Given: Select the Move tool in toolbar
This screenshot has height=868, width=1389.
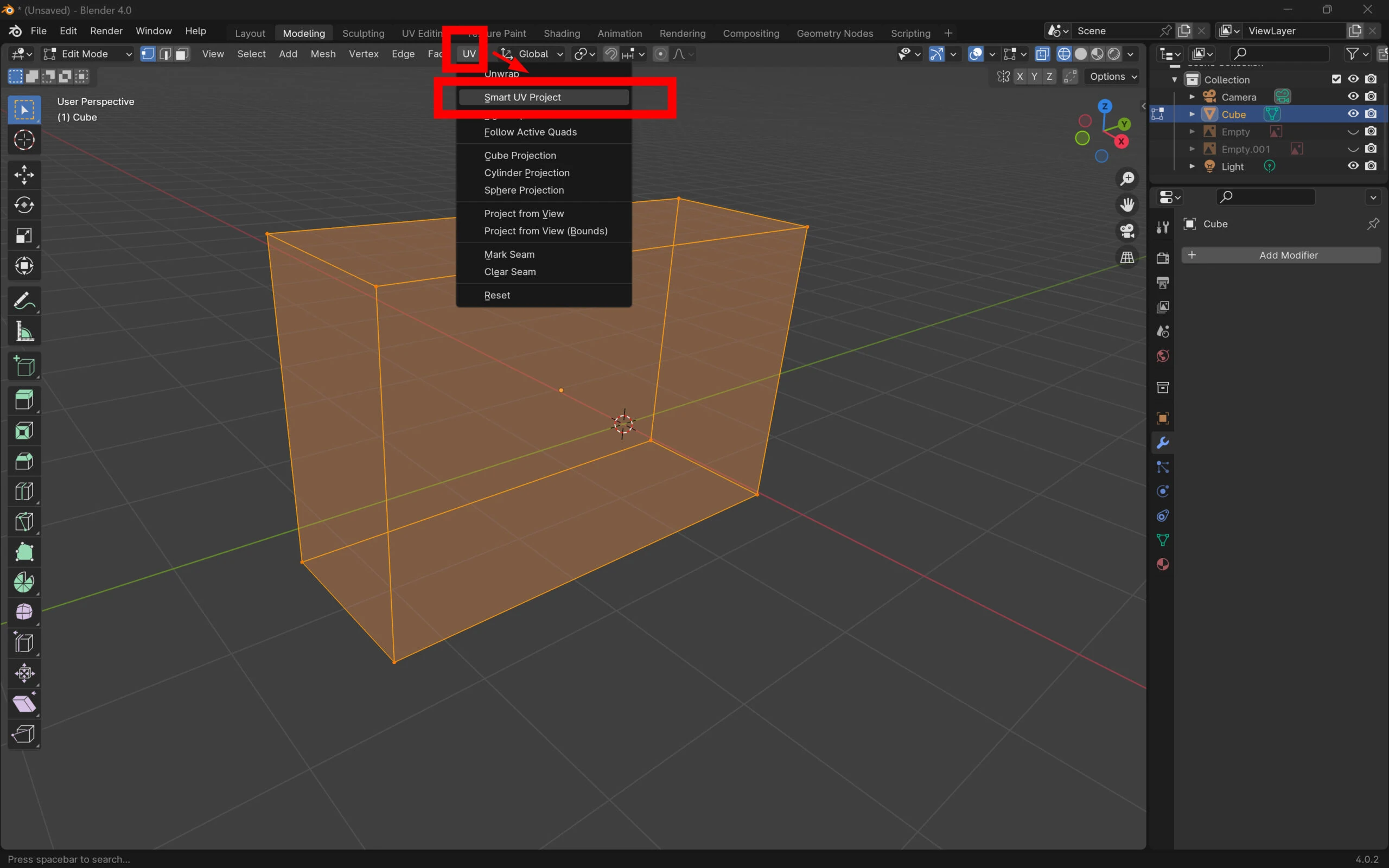Looking at the screenshot, I should (24, 175).
